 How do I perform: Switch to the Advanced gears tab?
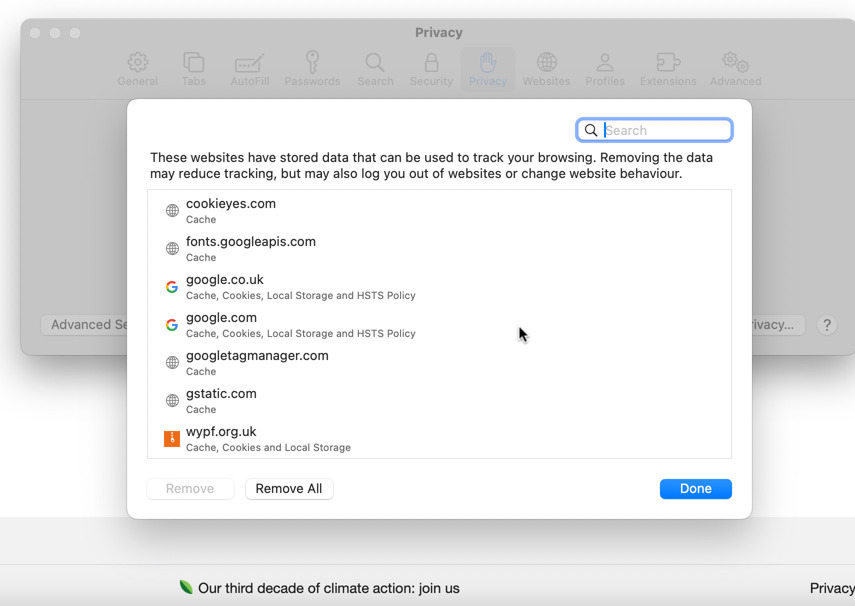735,63
